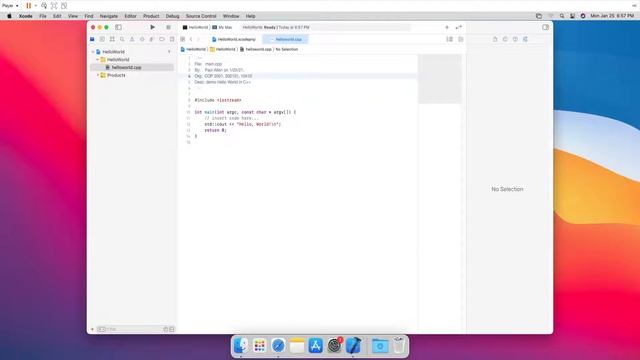Click the code review arrows button

coord(459,27)
